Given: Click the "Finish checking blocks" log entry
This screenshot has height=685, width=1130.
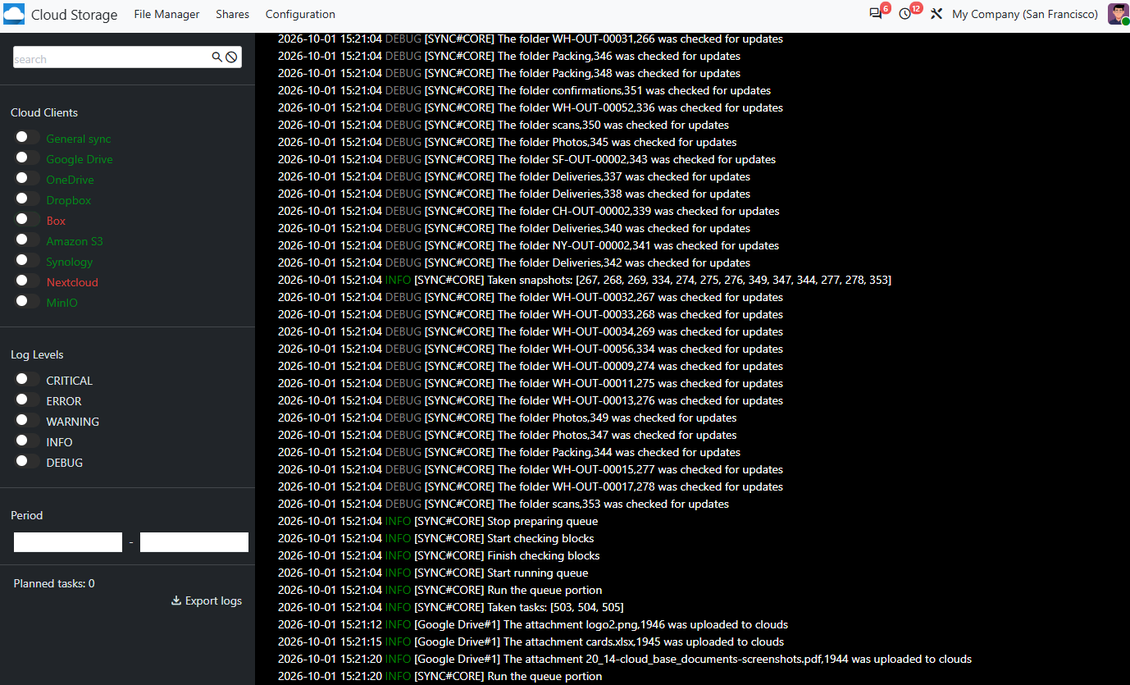Looking at the screenshot, I should coord(439,556).
